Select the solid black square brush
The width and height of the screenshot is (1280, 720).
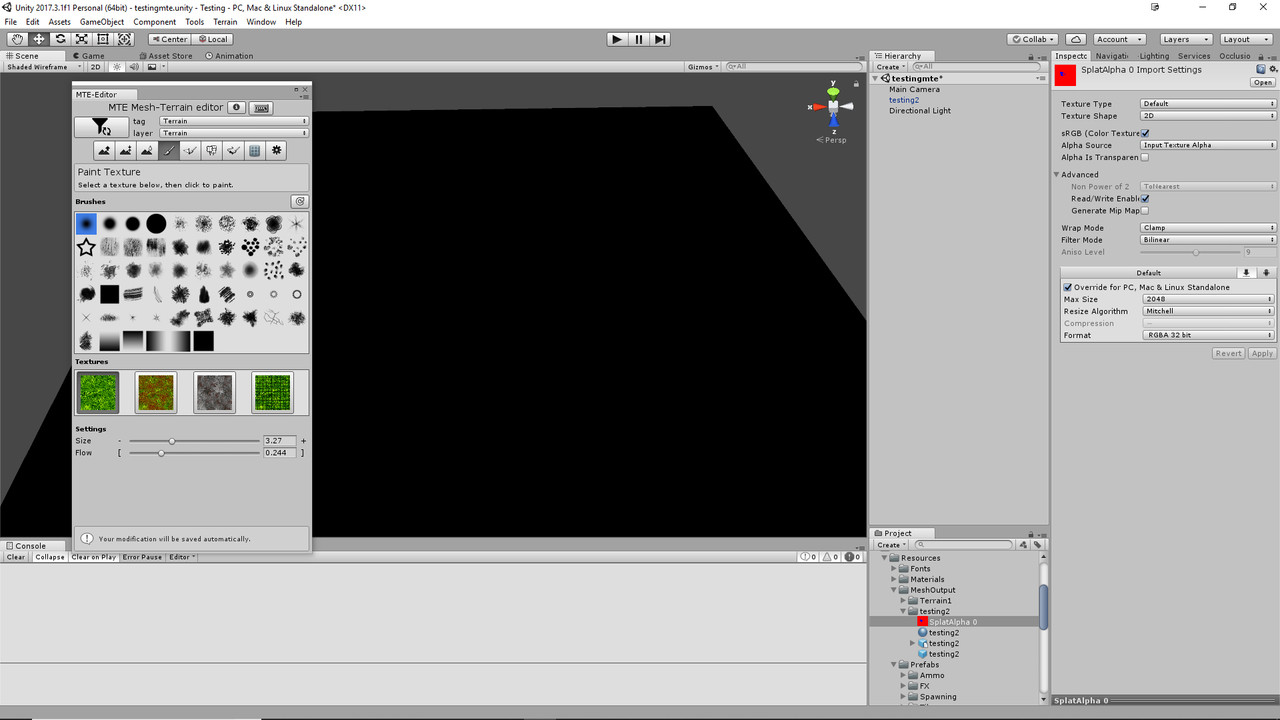click(x=110, y=294)
